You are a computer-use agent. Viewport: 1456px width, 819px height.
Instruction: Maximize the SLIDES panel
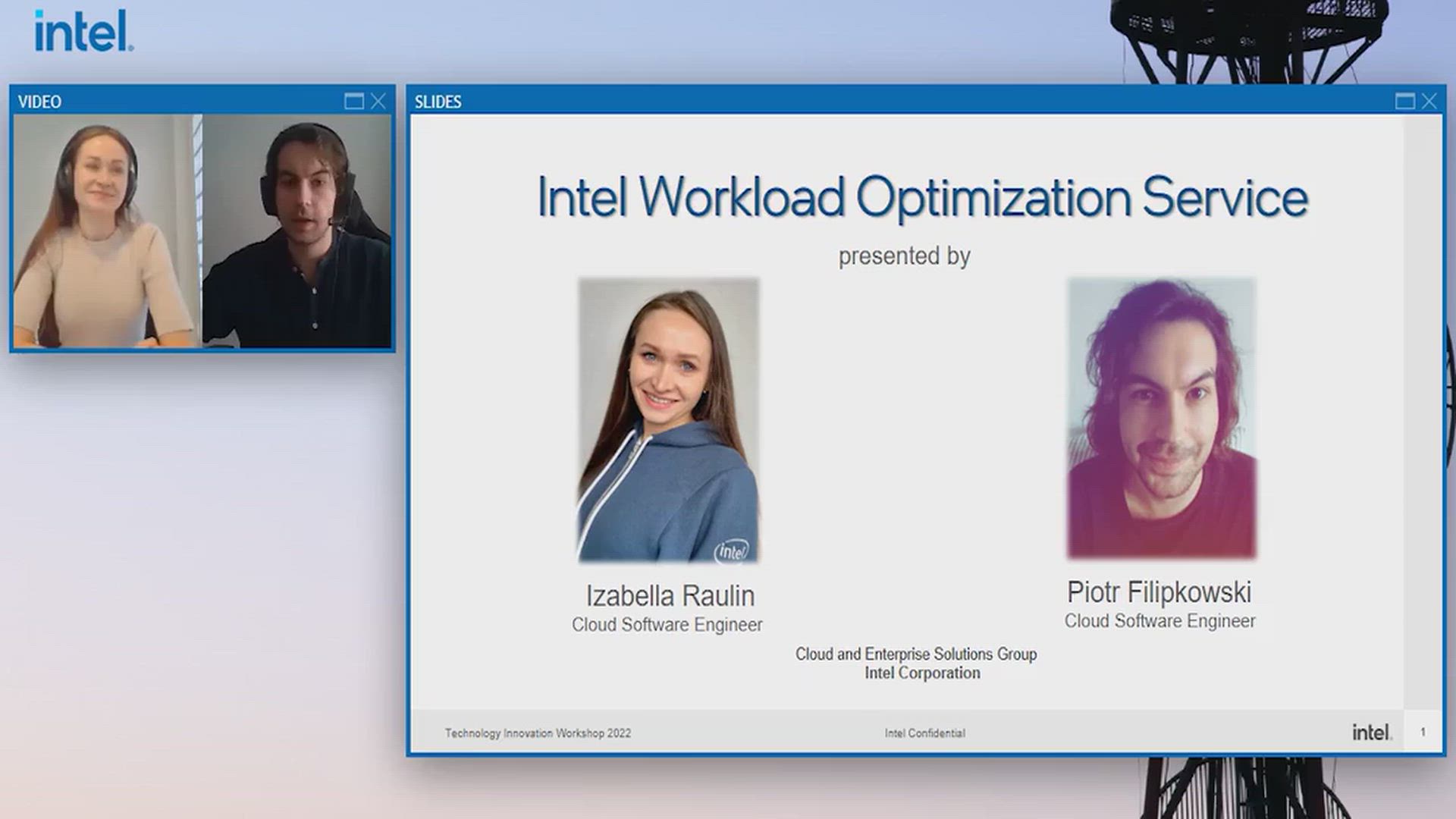tap(1405, 101)
